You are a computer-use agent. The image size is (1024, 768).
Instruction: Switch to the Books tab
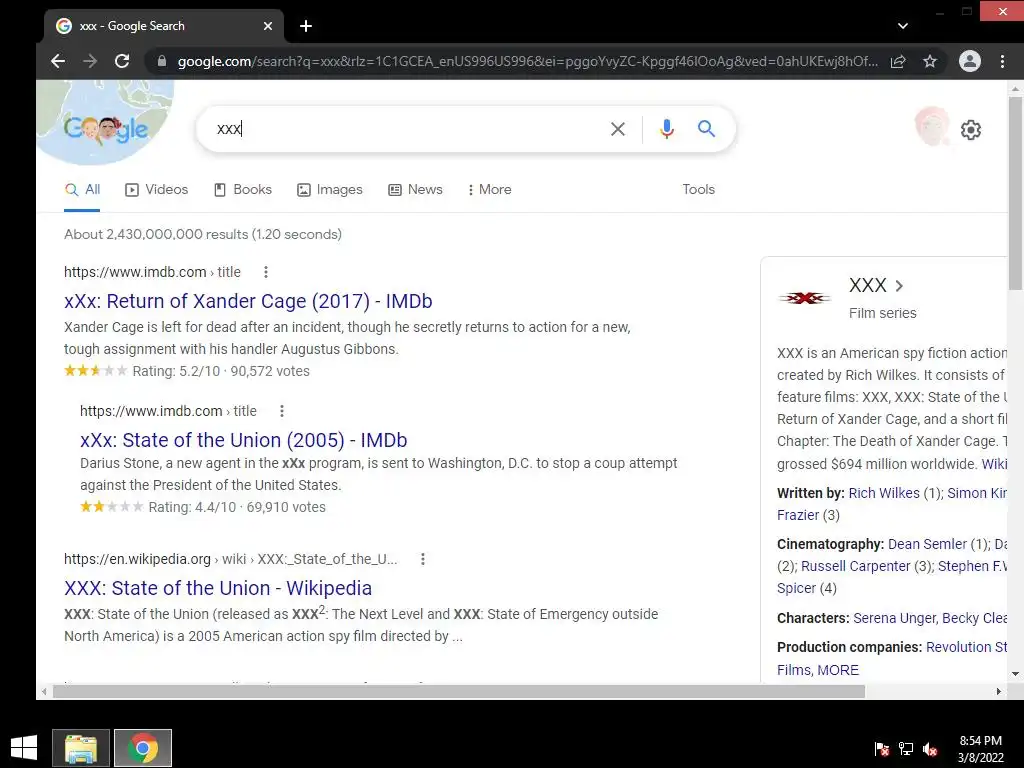tap(243, 189)
